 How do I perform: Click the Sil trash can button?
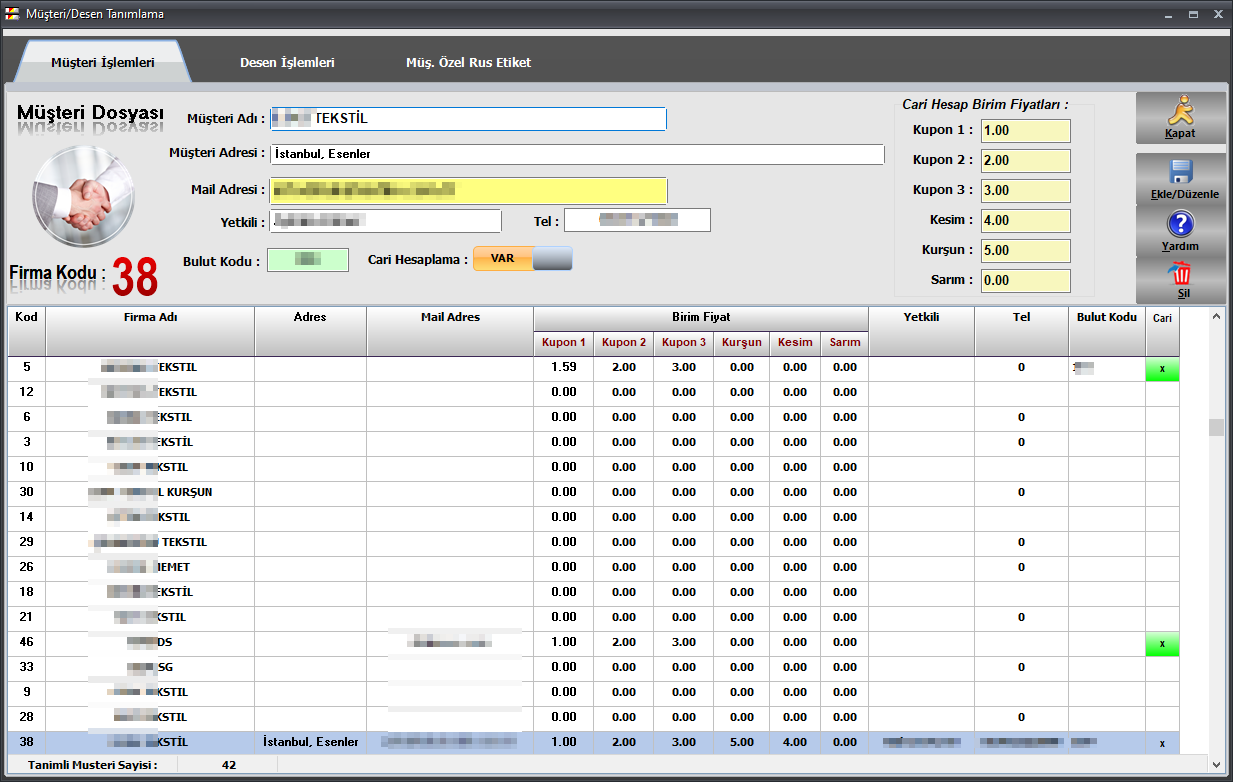[1180, 280]
